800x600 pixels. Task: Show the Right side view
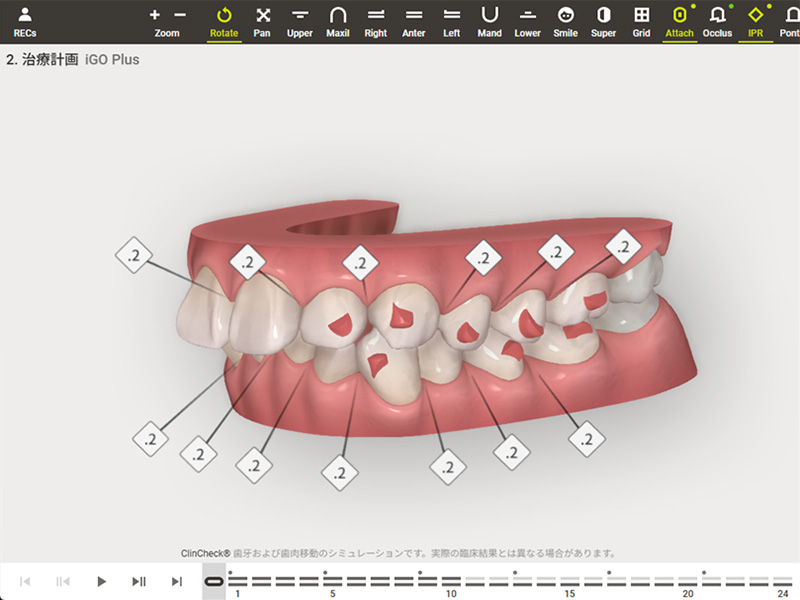[x=376, y=21]
